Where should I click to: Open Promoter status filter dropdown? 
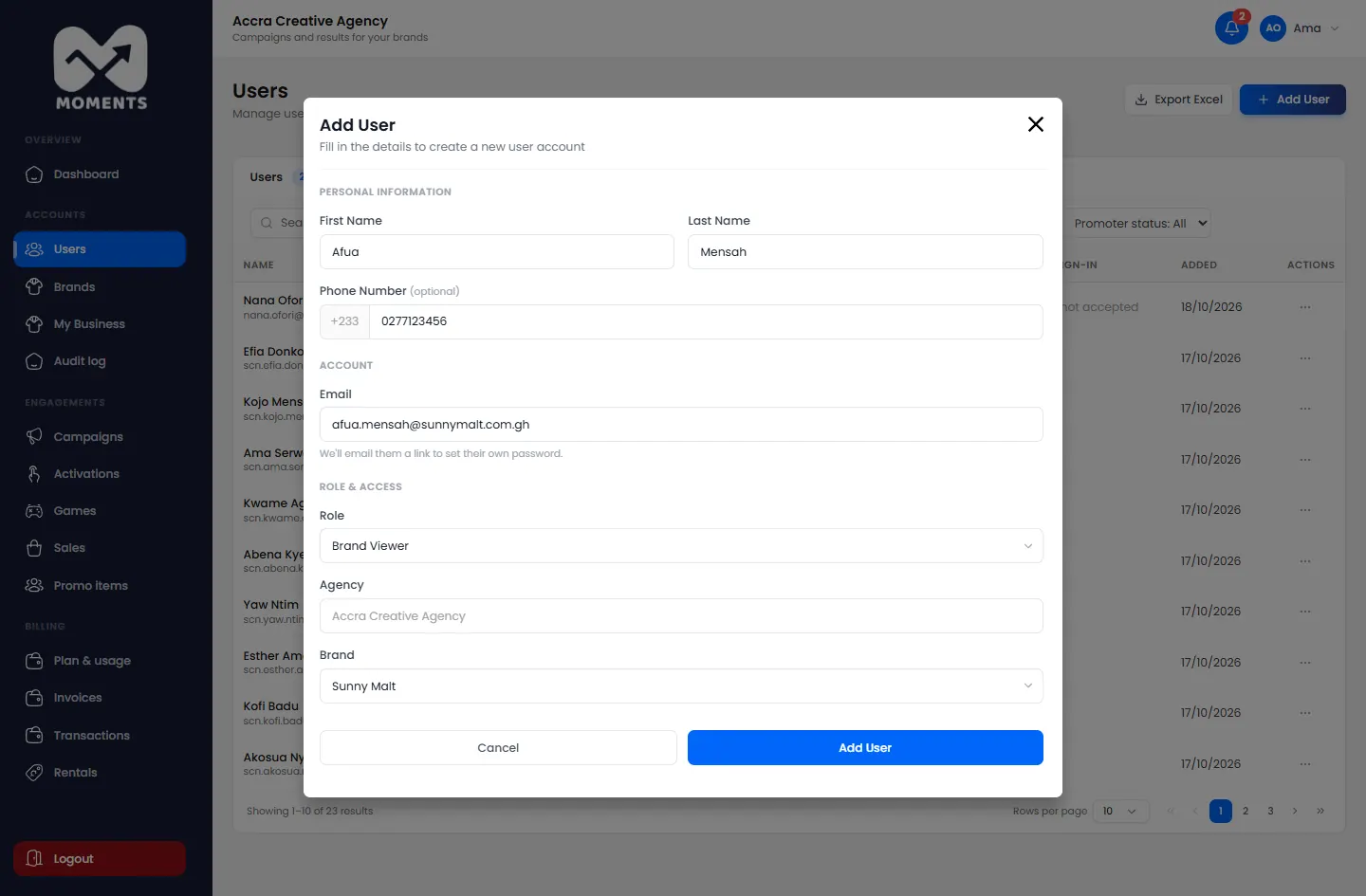[1136, 224]
